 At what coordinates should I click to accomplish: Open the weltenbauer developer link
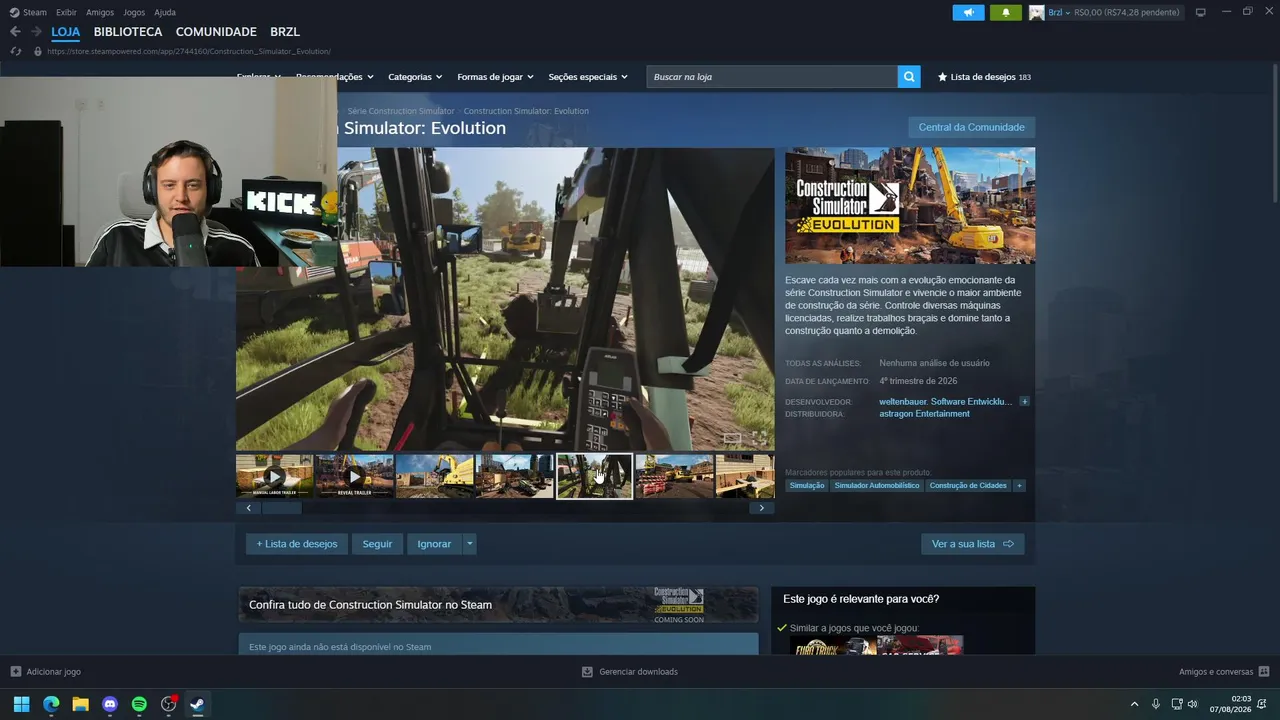point(945,401)
